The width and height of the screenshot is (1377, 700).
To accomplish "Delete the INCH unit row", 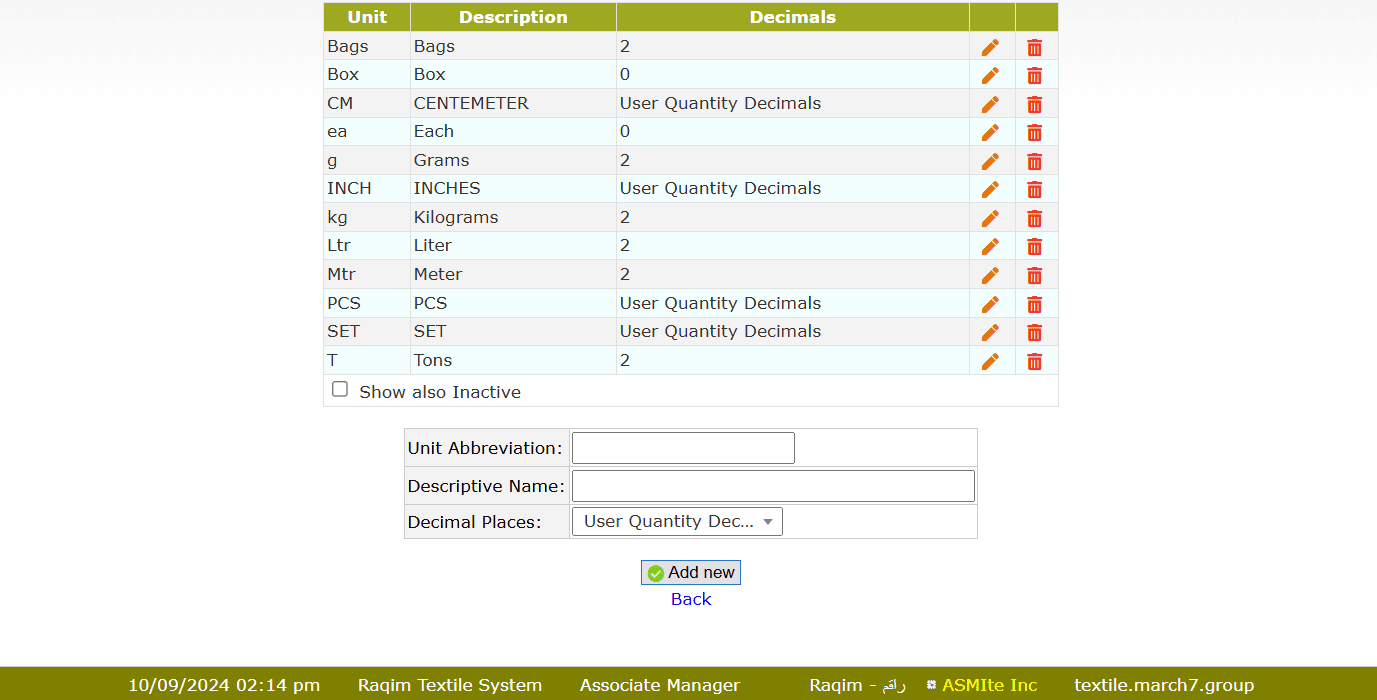I will [1034, 189].
